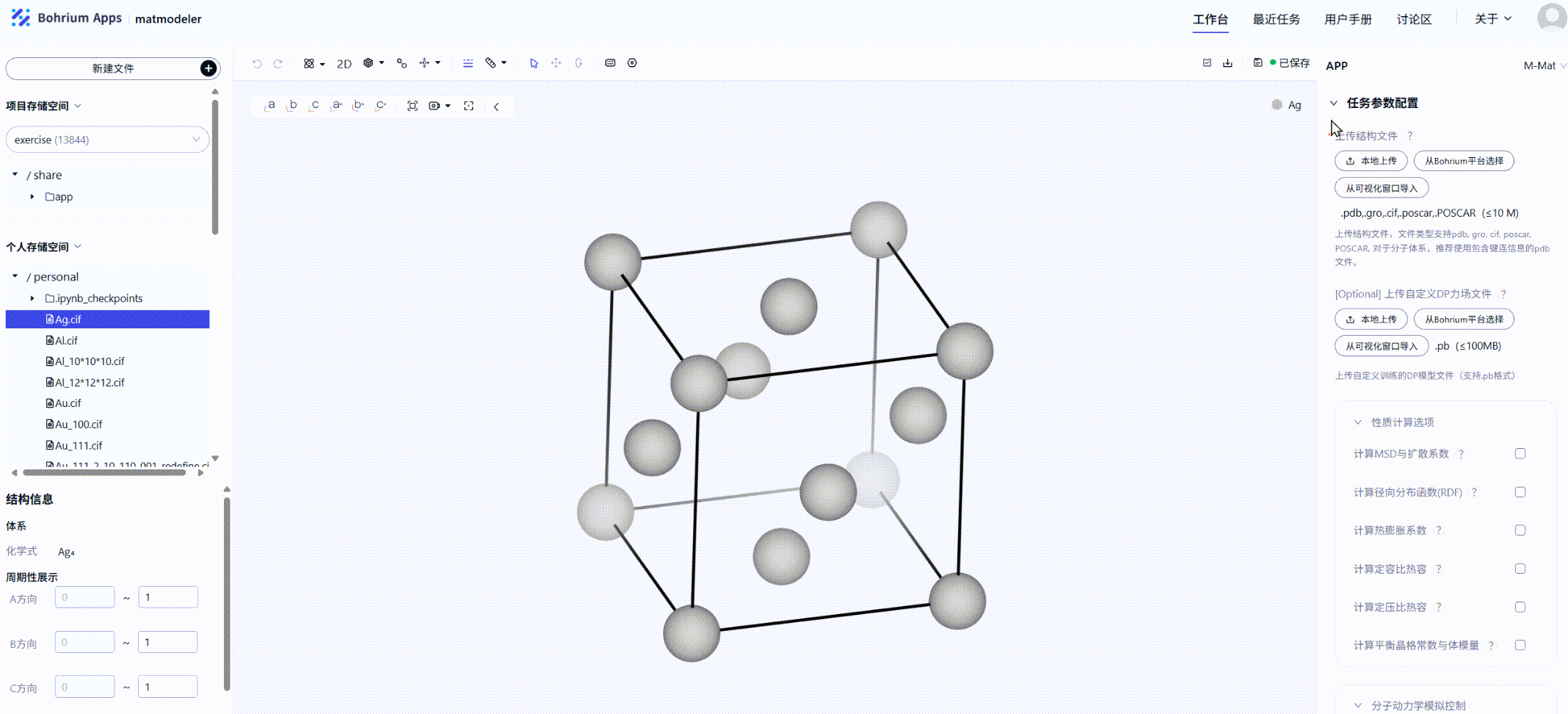Enable 计算平衡晶格常数与体模量 checkbox
Viewport: 1568px width, 714px height.
(x=1520, y=645)
